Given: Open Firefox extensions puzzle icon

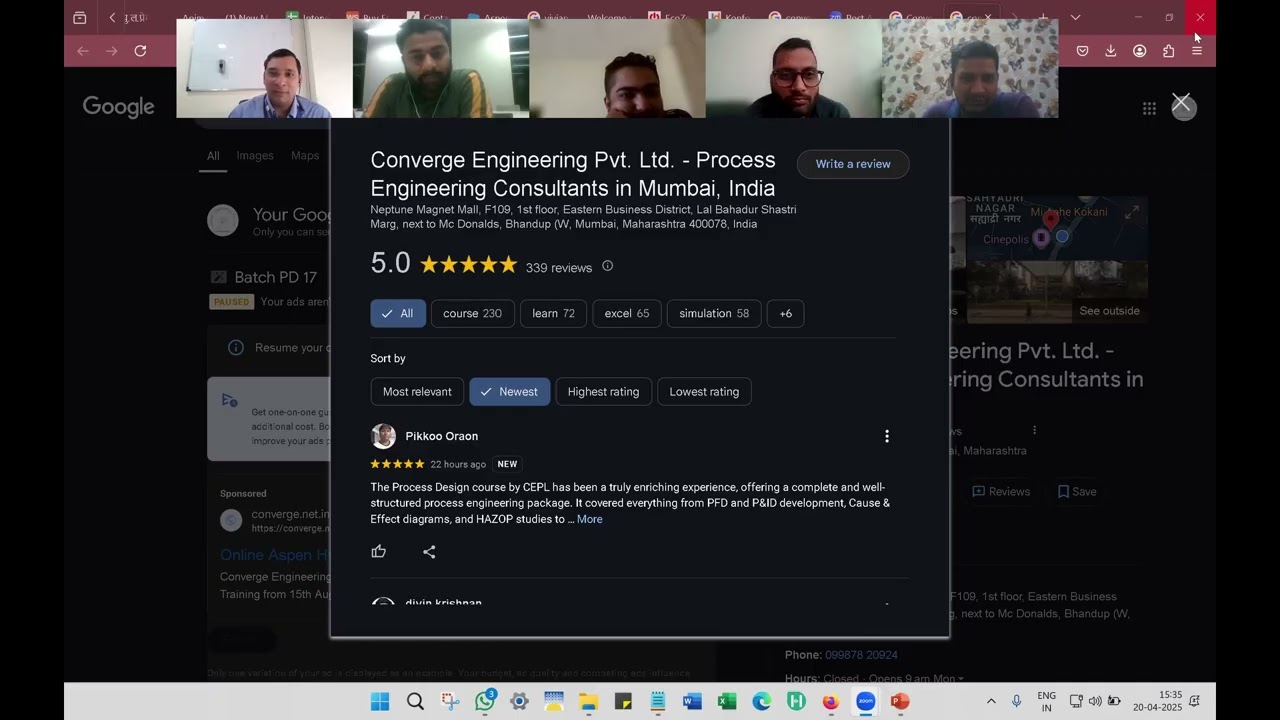Looking at the screenshot, I should click(1168, 51).
